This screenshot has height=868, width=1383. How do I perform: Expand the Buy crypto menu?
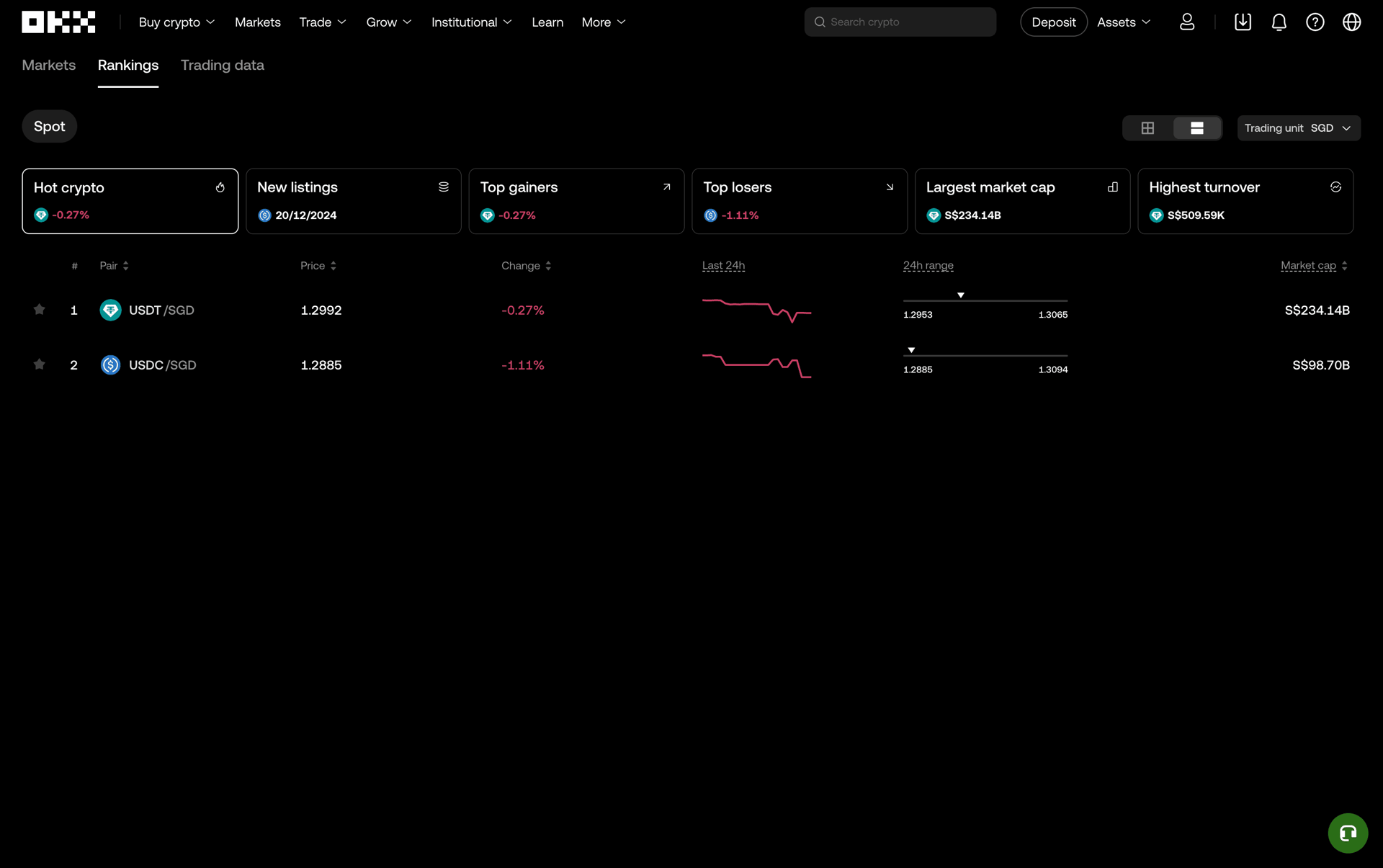(x=176, y=22)
